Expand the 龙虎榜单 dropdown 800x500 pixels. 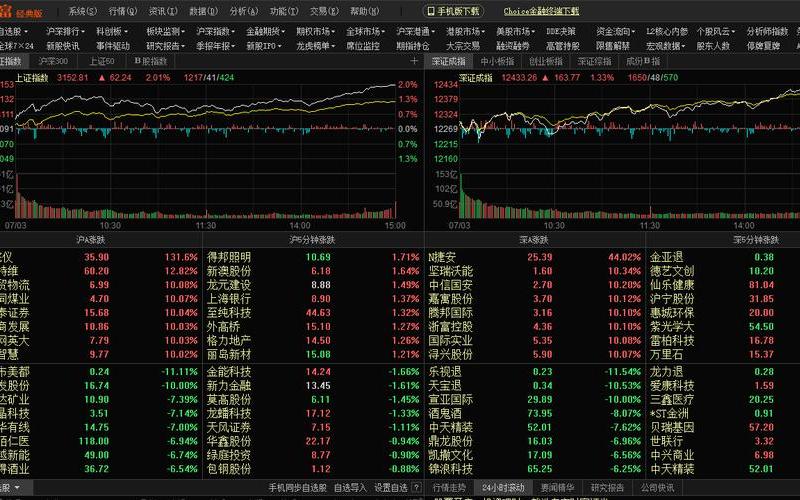pyautogui.click(x=315, y=46)
